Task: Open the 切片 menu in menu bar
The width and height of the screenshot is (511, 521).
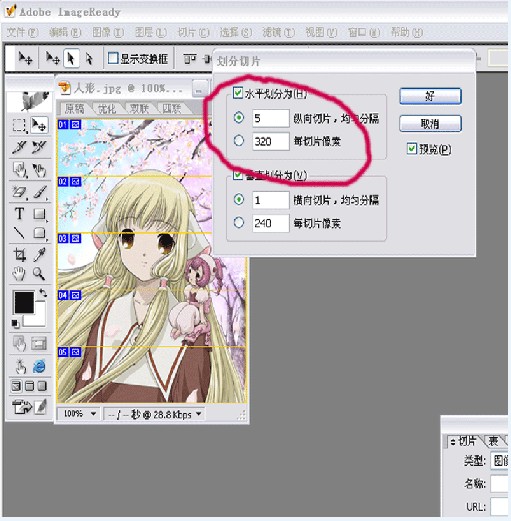Action: pyautogui.click(x=193, y=32)
